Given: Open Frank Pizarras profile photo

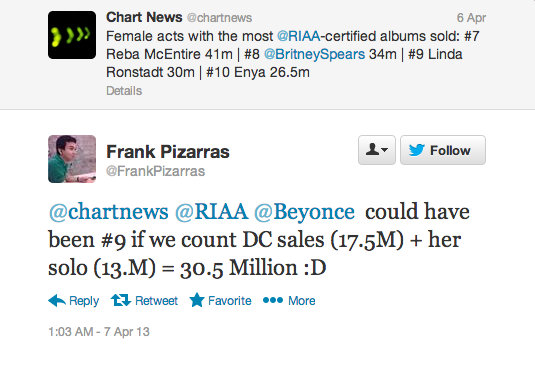Looking at the screenshot, I should point(72,159).
